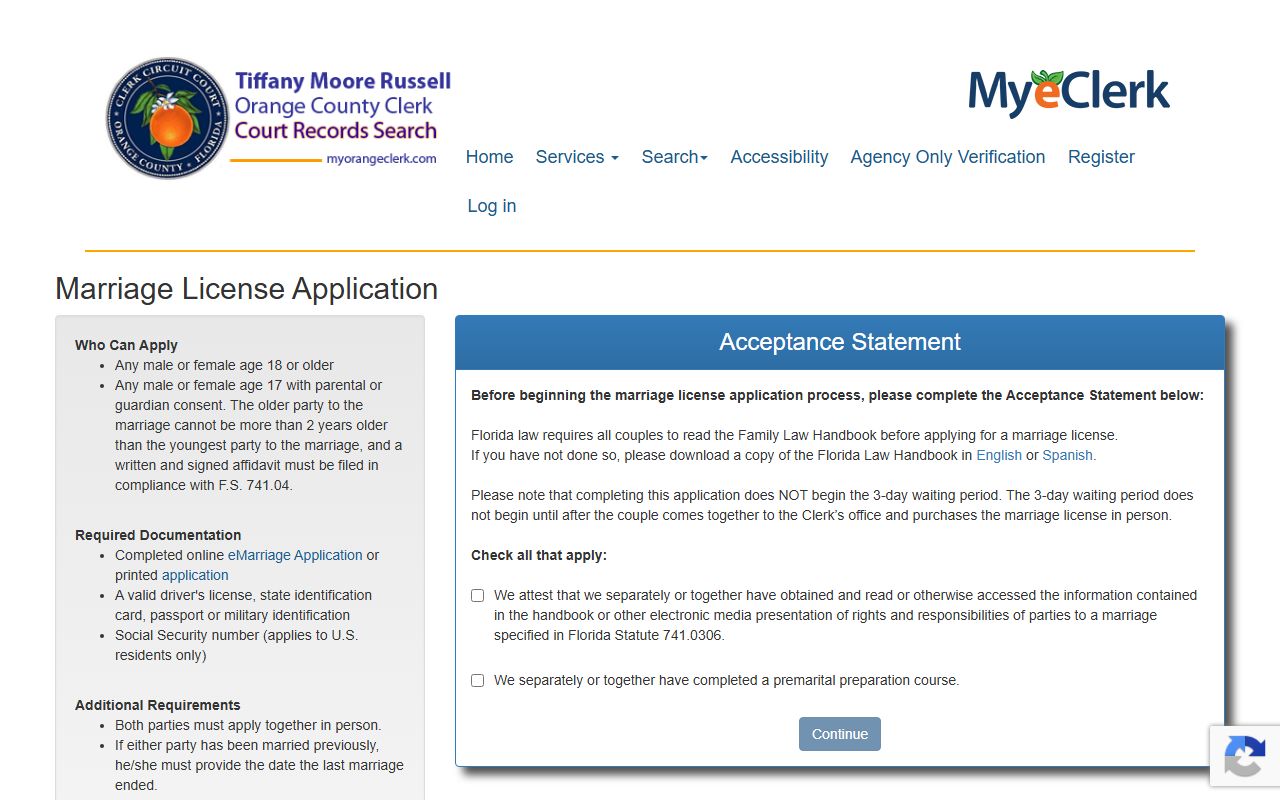This screenshot has height=800, width=1280.
Task: Click the Social Security number requirement text
Action: click(x=236, y=645)
